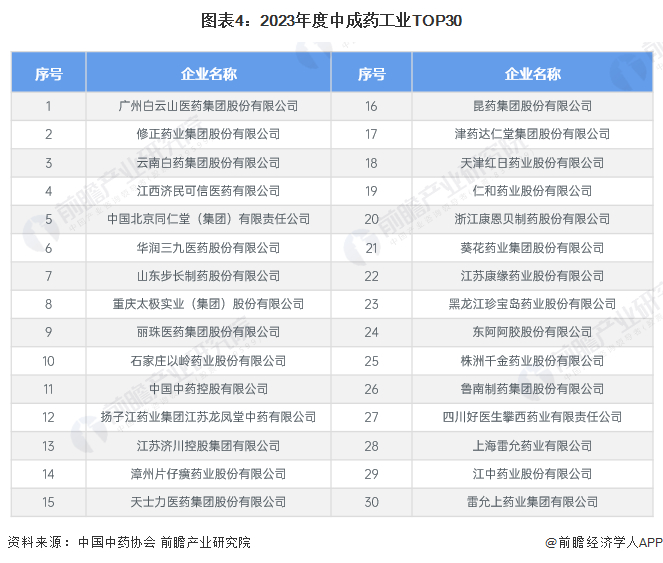Click rank number 23 cell
Screen dimensions: 663x563
(371, 304)
